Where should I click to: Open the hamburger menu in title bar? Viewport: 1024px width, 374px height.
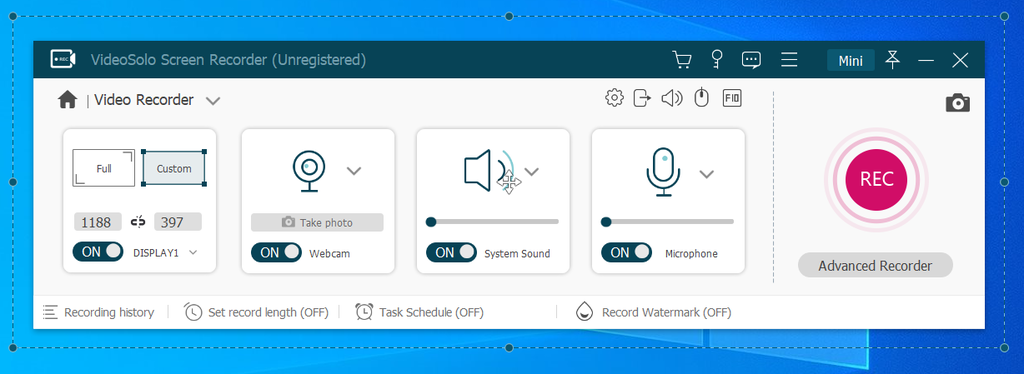coord(790,60)
